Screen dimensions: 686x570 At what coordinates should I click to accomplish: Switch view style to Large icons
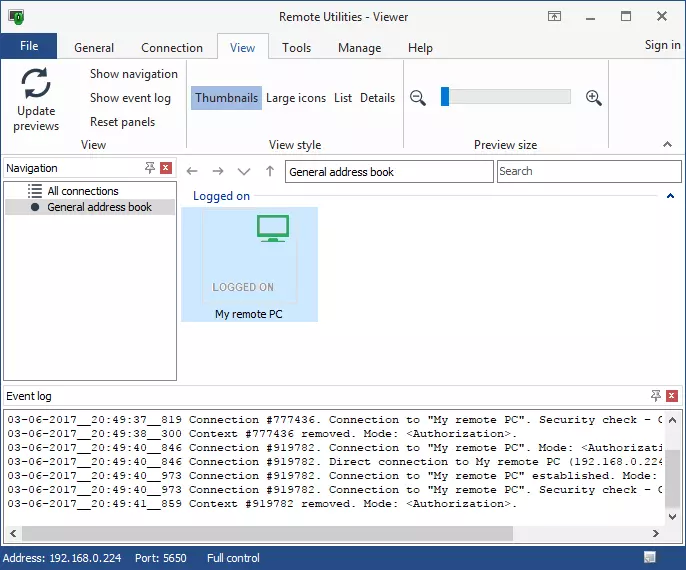pos(296,98)
